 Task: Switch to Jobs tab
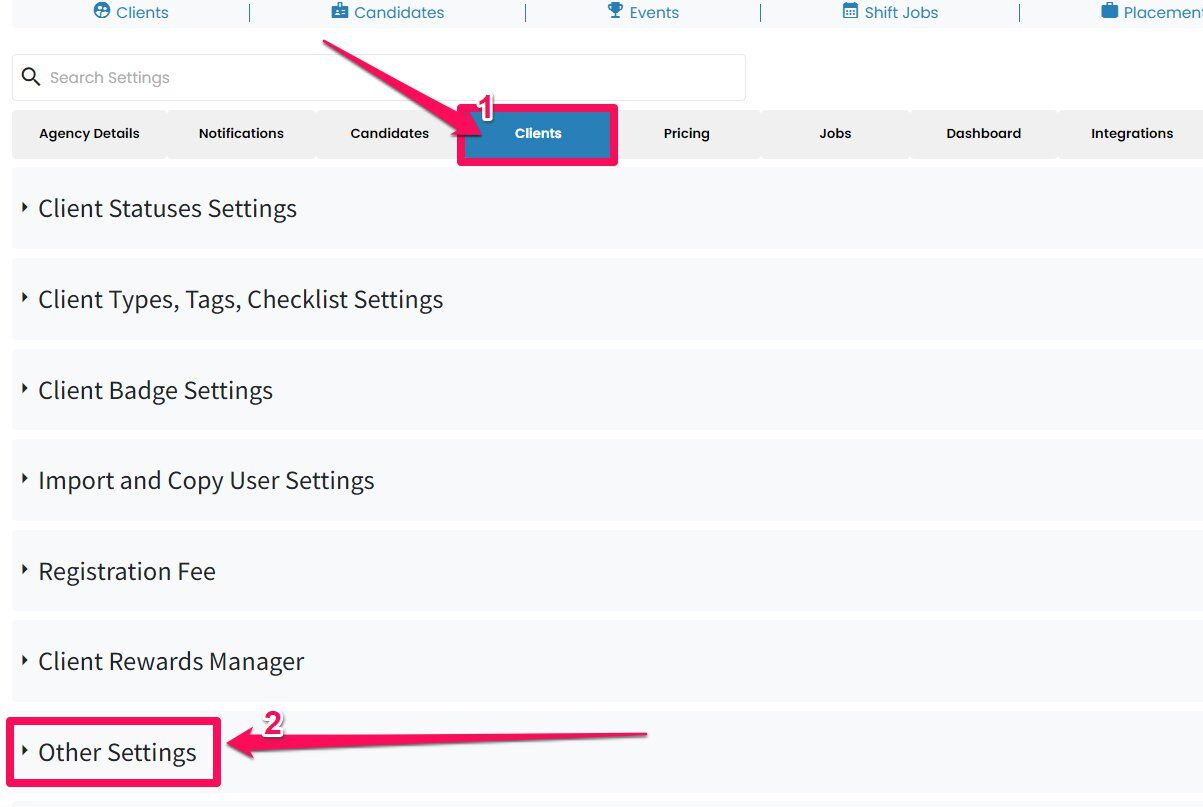[835, 134]
